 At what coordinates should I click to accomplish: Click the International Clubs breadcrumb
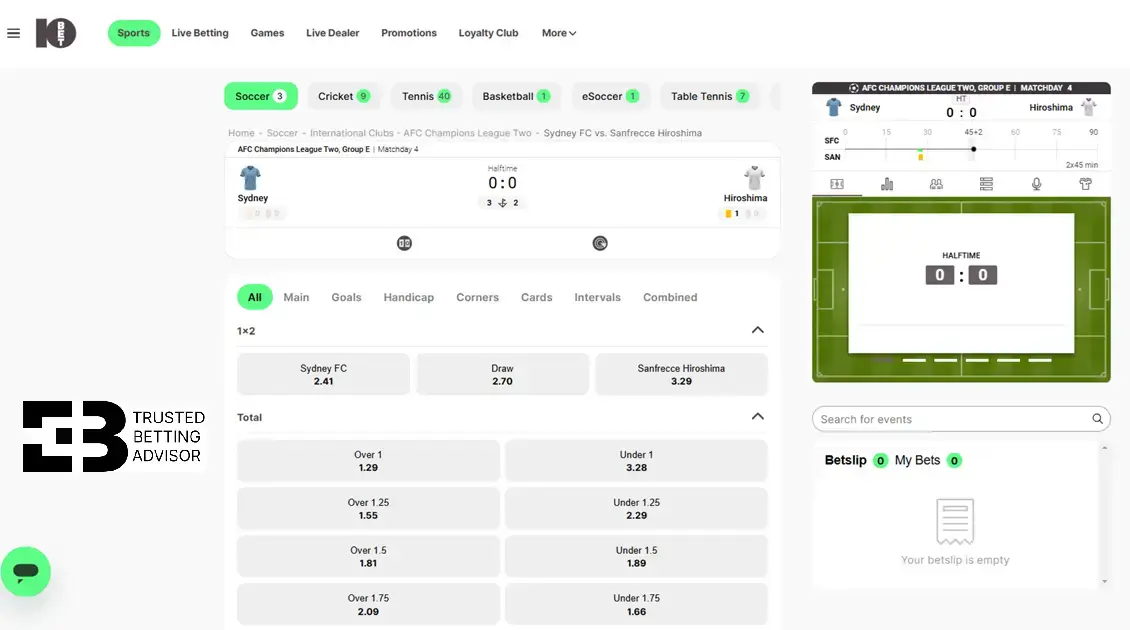click(x=352, y=133)
